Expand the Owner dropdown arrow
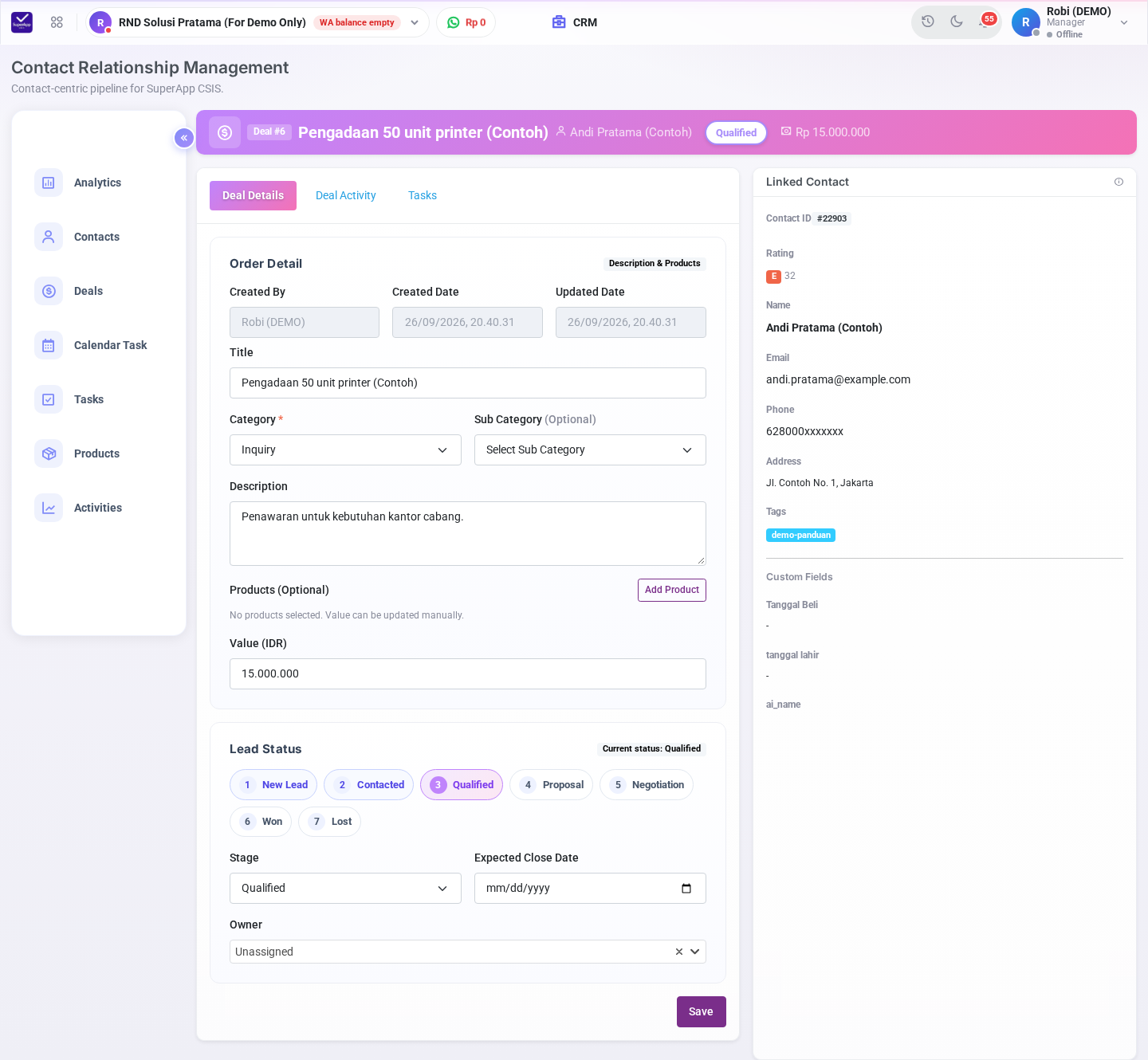This screenshot has height=1060, width=1148. click(x=695, y=952)
